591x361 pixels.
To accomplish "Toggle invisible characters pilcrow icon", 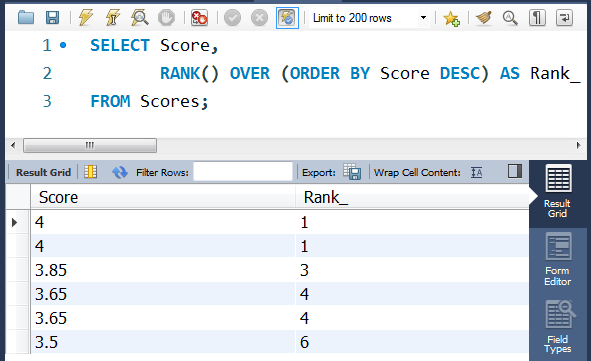I will click(x=537, y=18).
